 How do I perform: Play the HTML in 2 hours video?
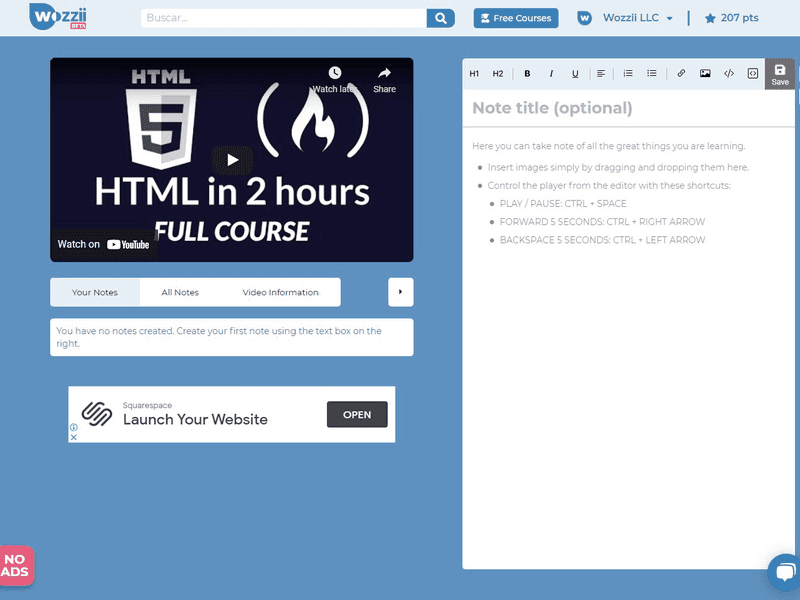tap(232, 160)
